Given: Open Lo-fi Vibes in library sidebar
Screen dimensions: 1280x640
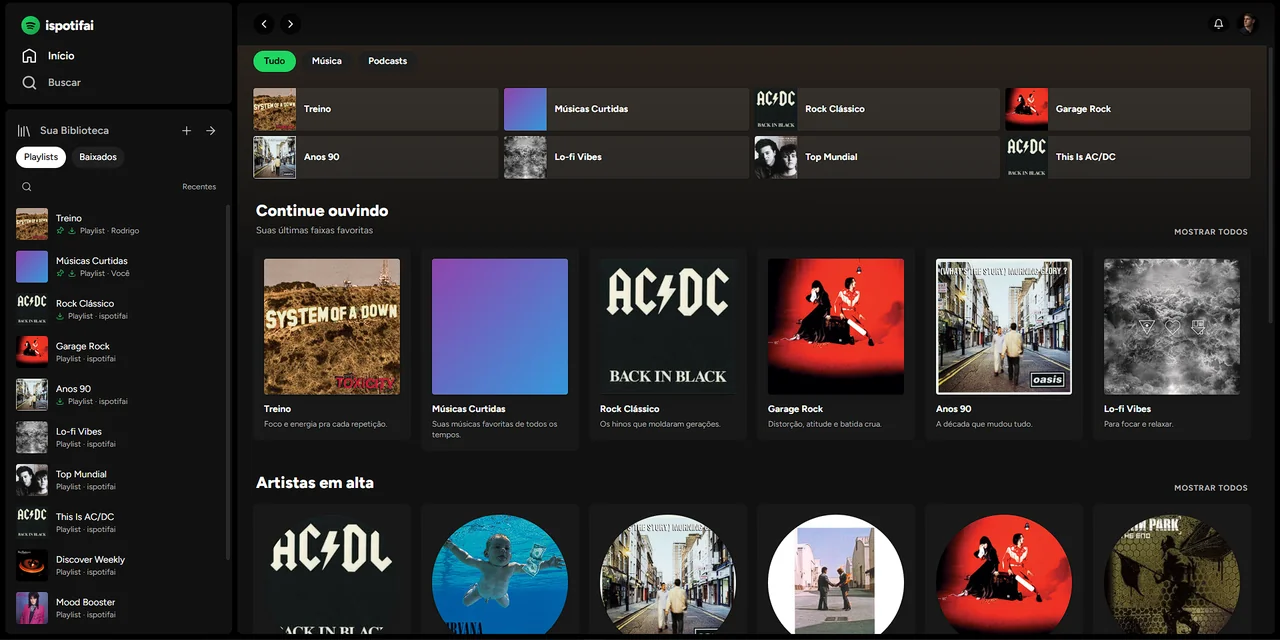Looking at the screenshot, I should pyautogui.click(x=118, y=437).
